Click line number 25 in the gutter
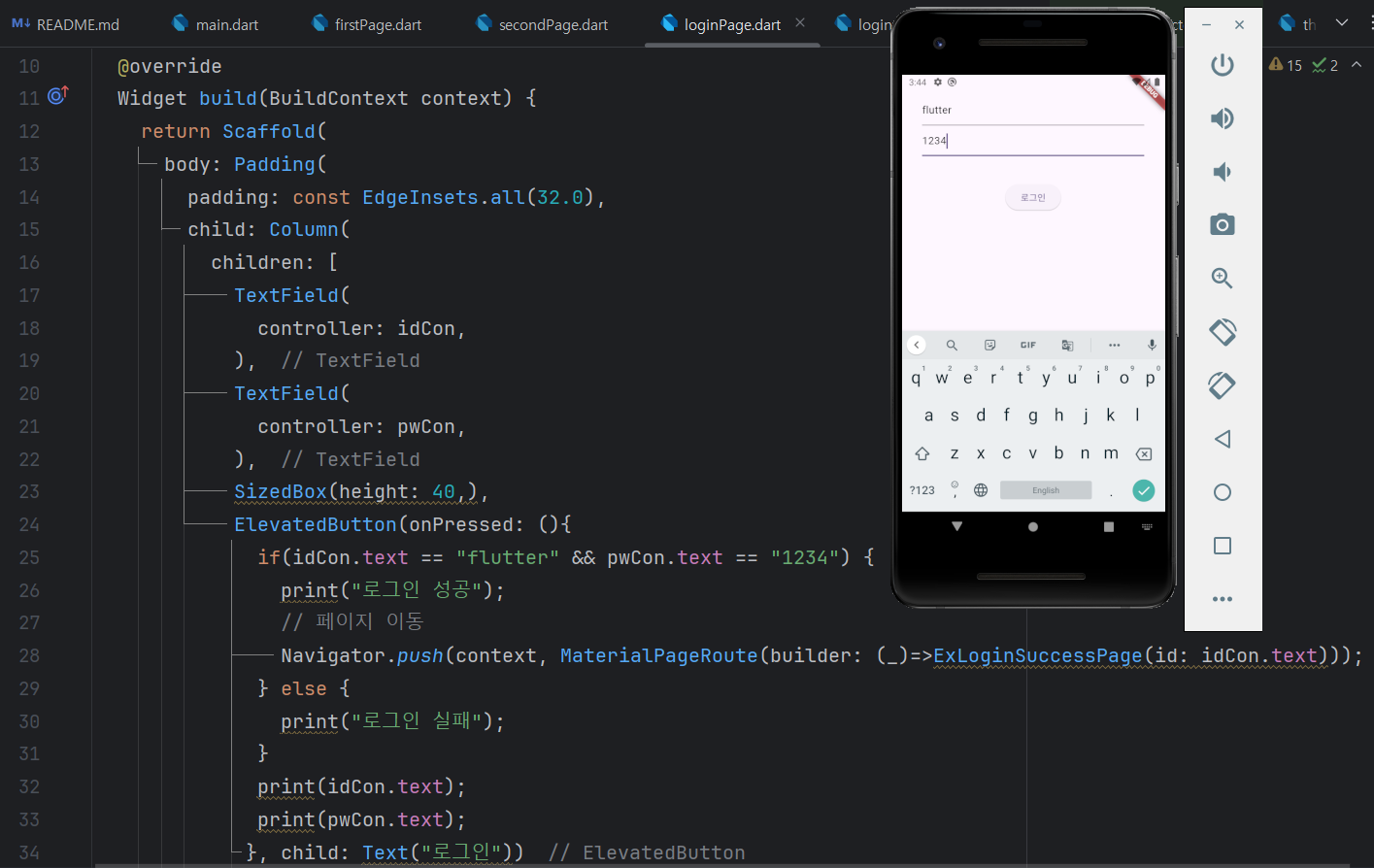1374x868 pixels. tap(29, 558)
